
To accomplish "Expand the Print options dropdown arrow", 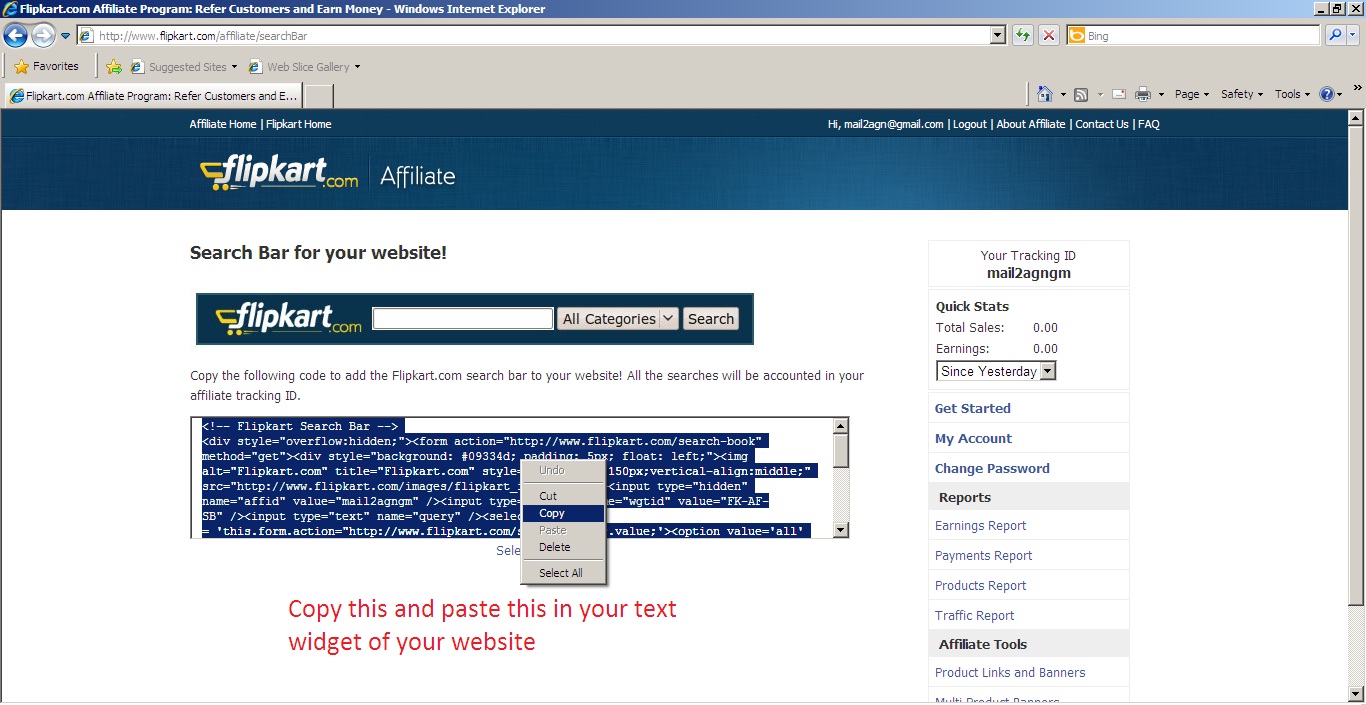I will coord(1161,94).
